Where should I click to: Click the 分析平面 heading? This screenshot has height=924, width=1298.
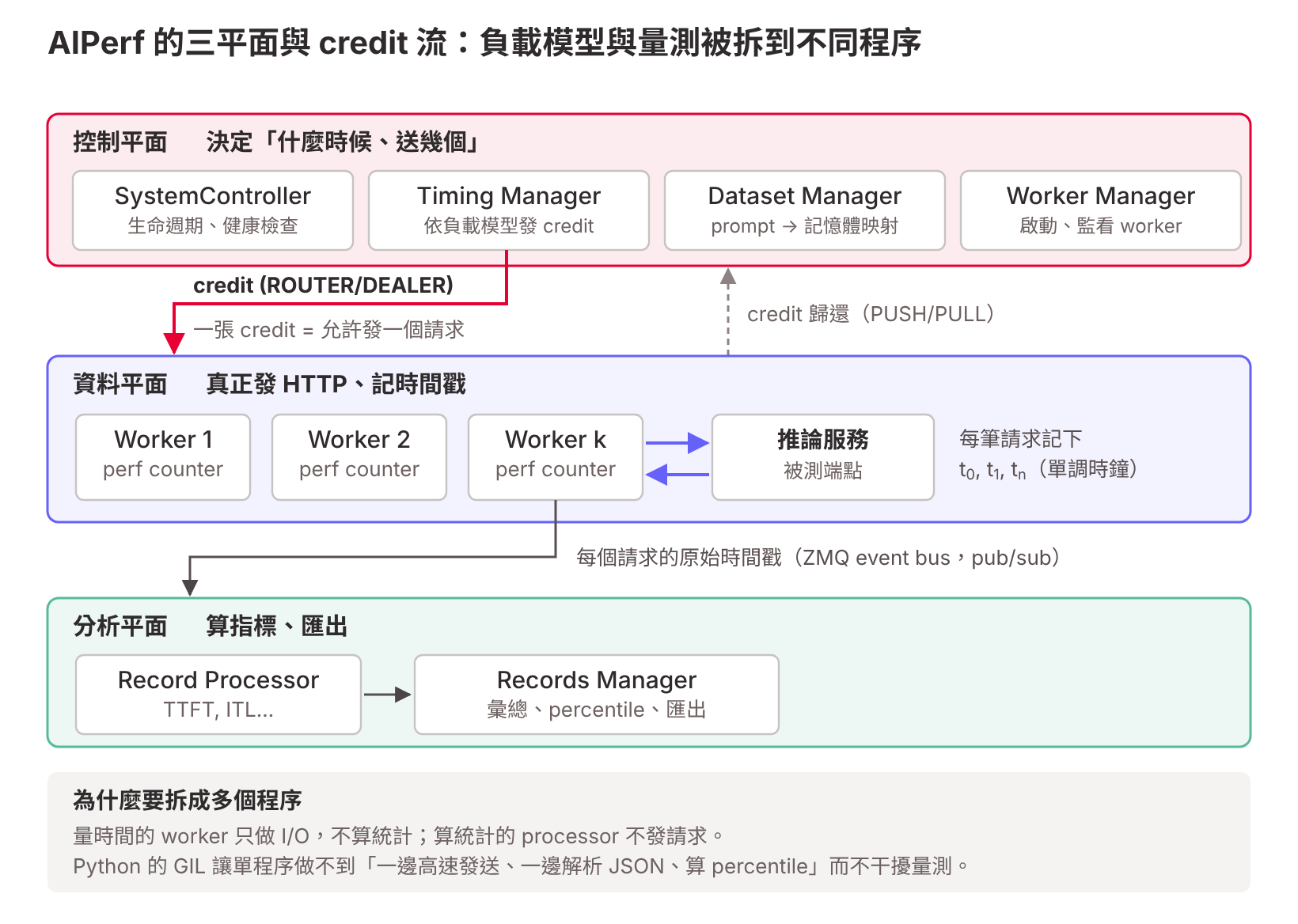pyautogui.click(x=120, y=627)
